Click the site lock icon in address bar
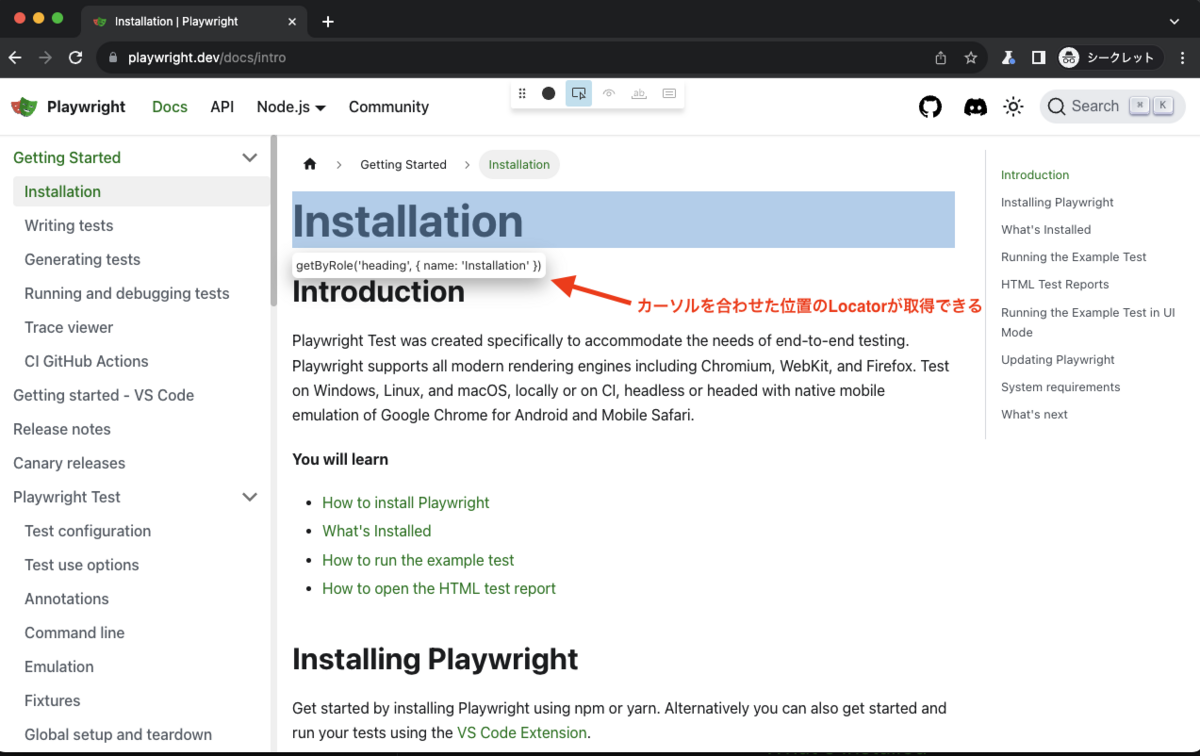Viewport: 1200px width, 756px height. tap(112, 58)
